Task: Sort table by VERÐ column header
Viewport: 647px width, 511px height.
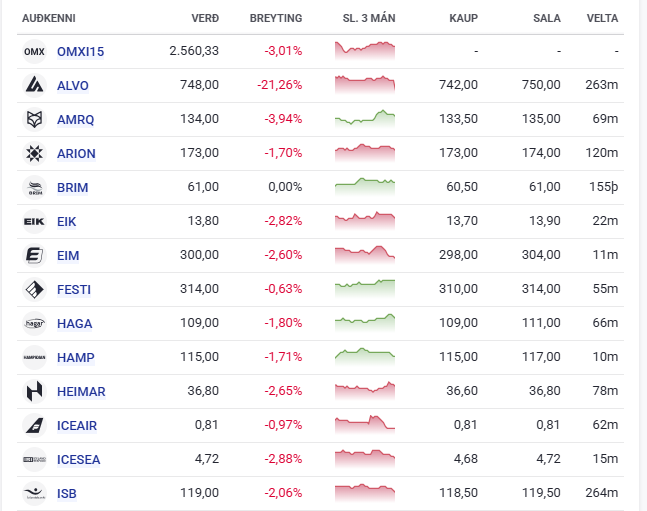Action: coord(205,18)
